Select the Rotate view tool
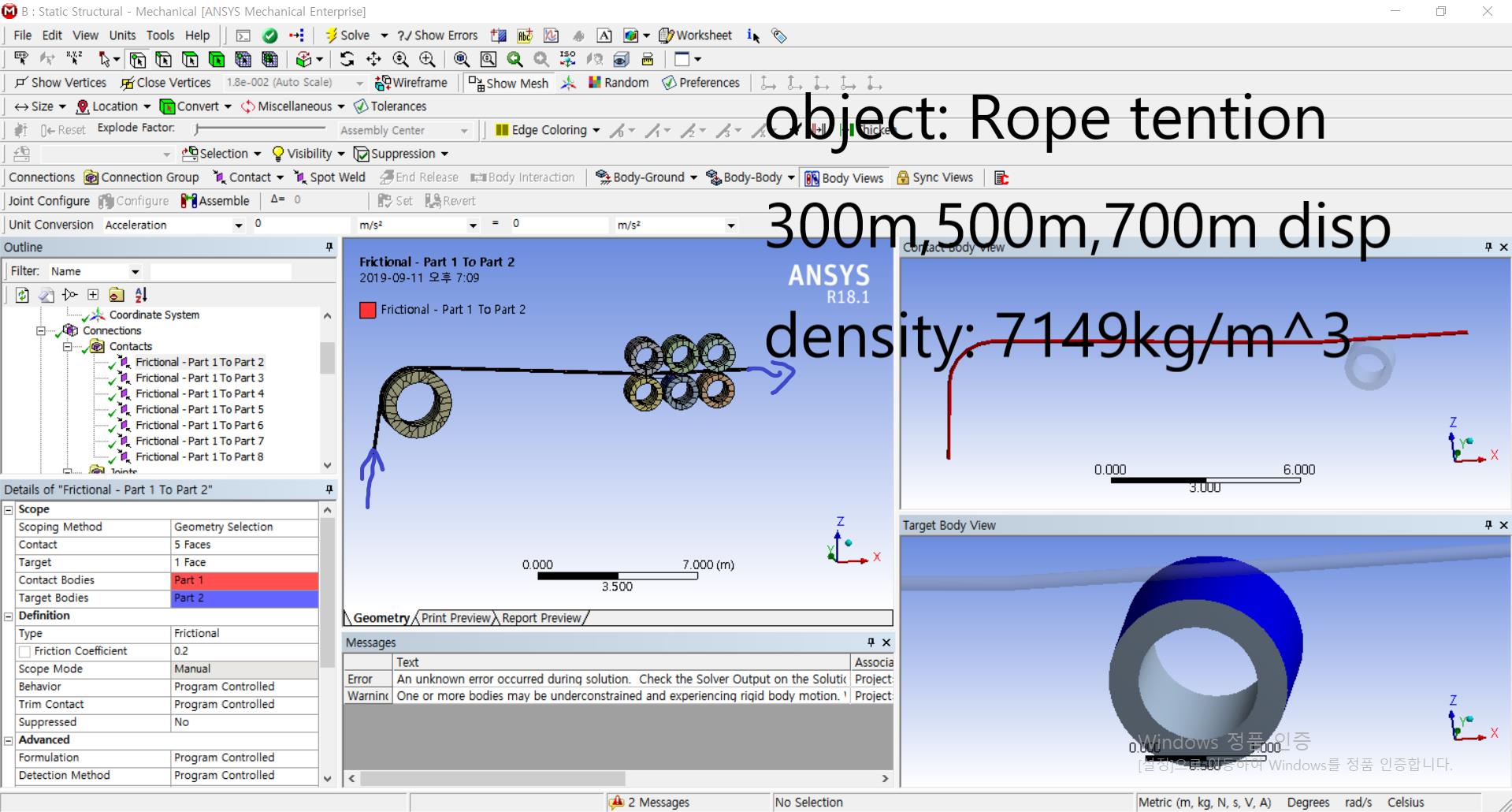 coord(347,59)
